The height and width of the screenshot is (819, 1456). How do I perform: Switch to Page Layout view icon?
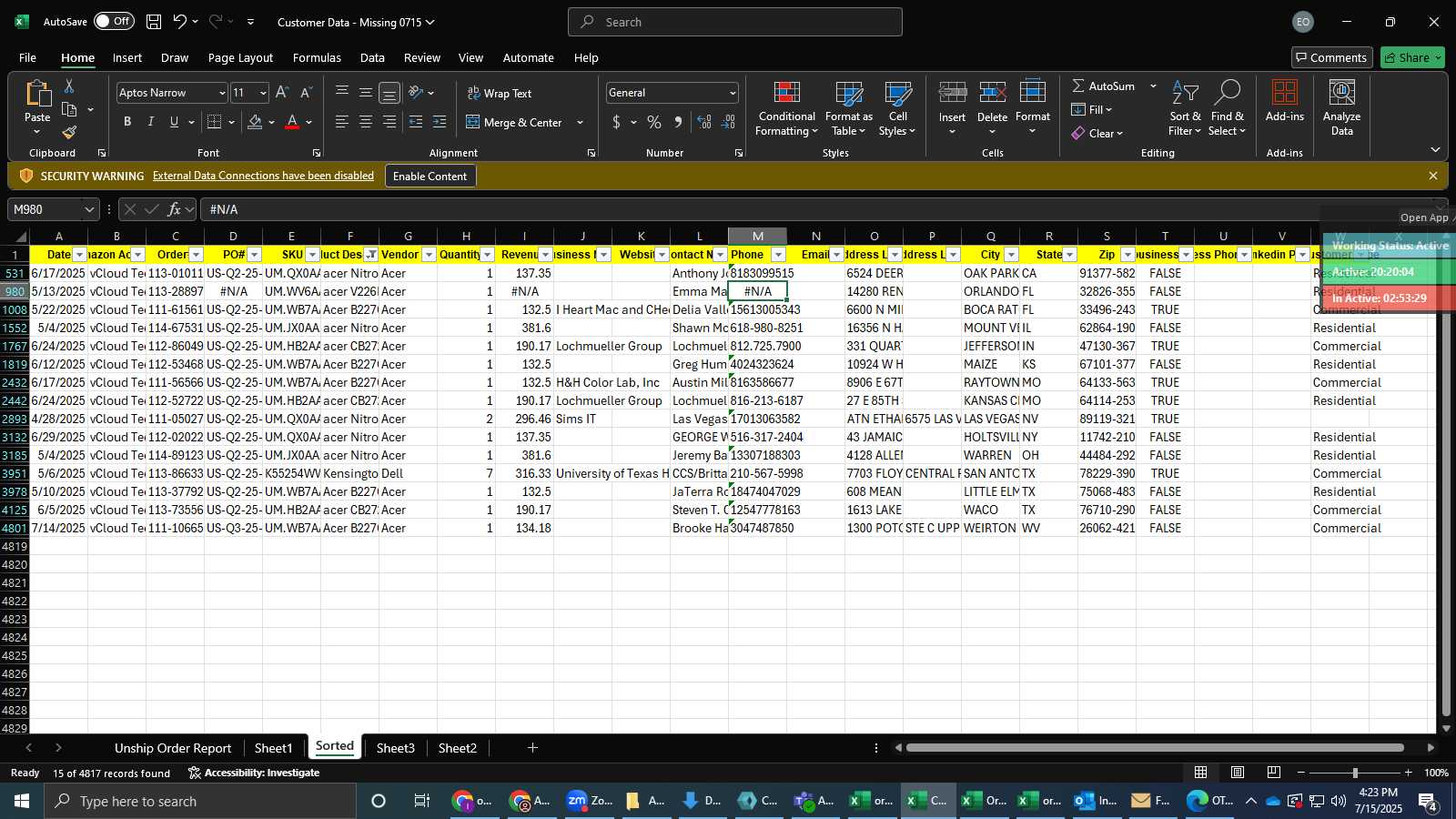pyautogui.click(x=1238, y=773)
